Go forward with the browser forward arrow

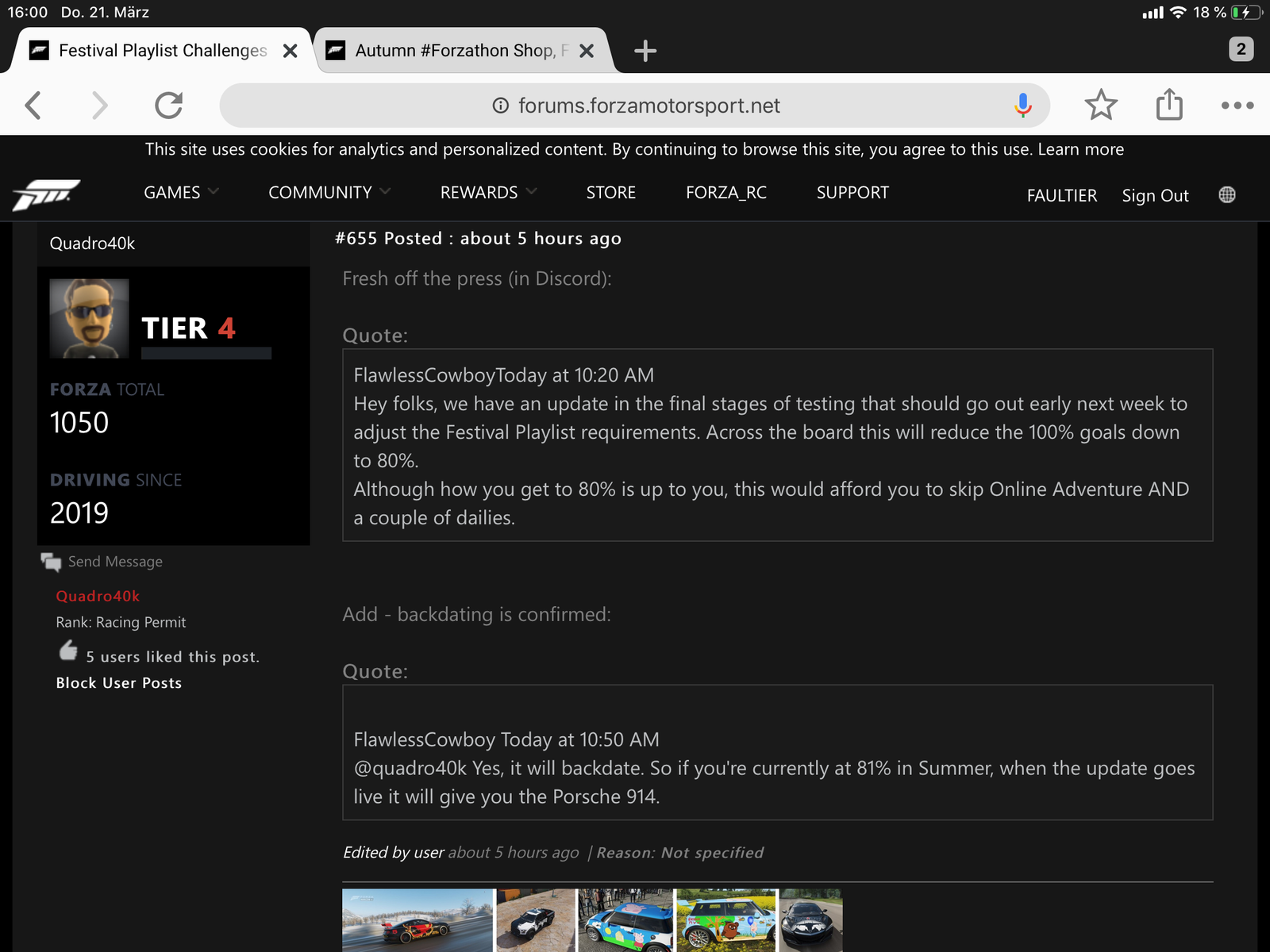click(99, 105)
